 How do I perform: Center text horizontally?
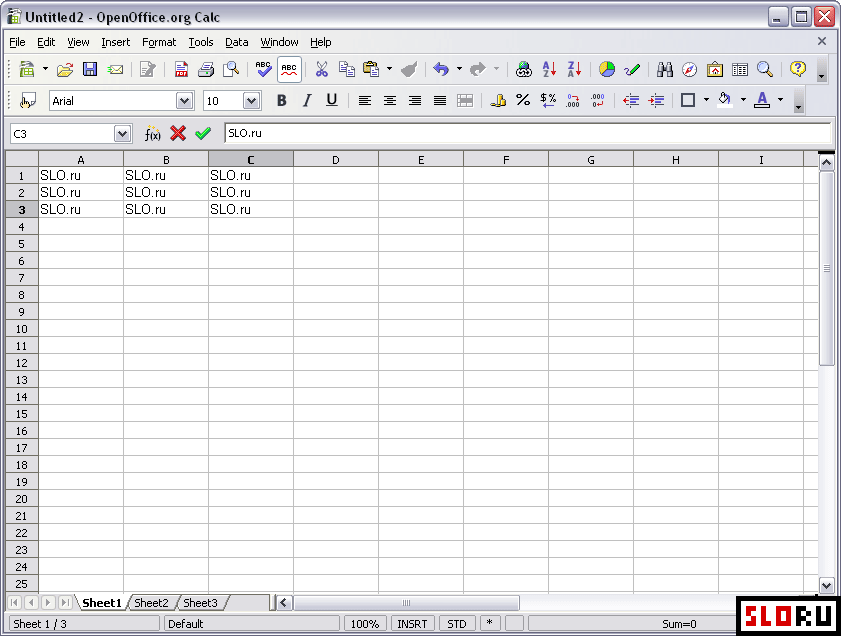pyautogui.click(x=390, y=100)
